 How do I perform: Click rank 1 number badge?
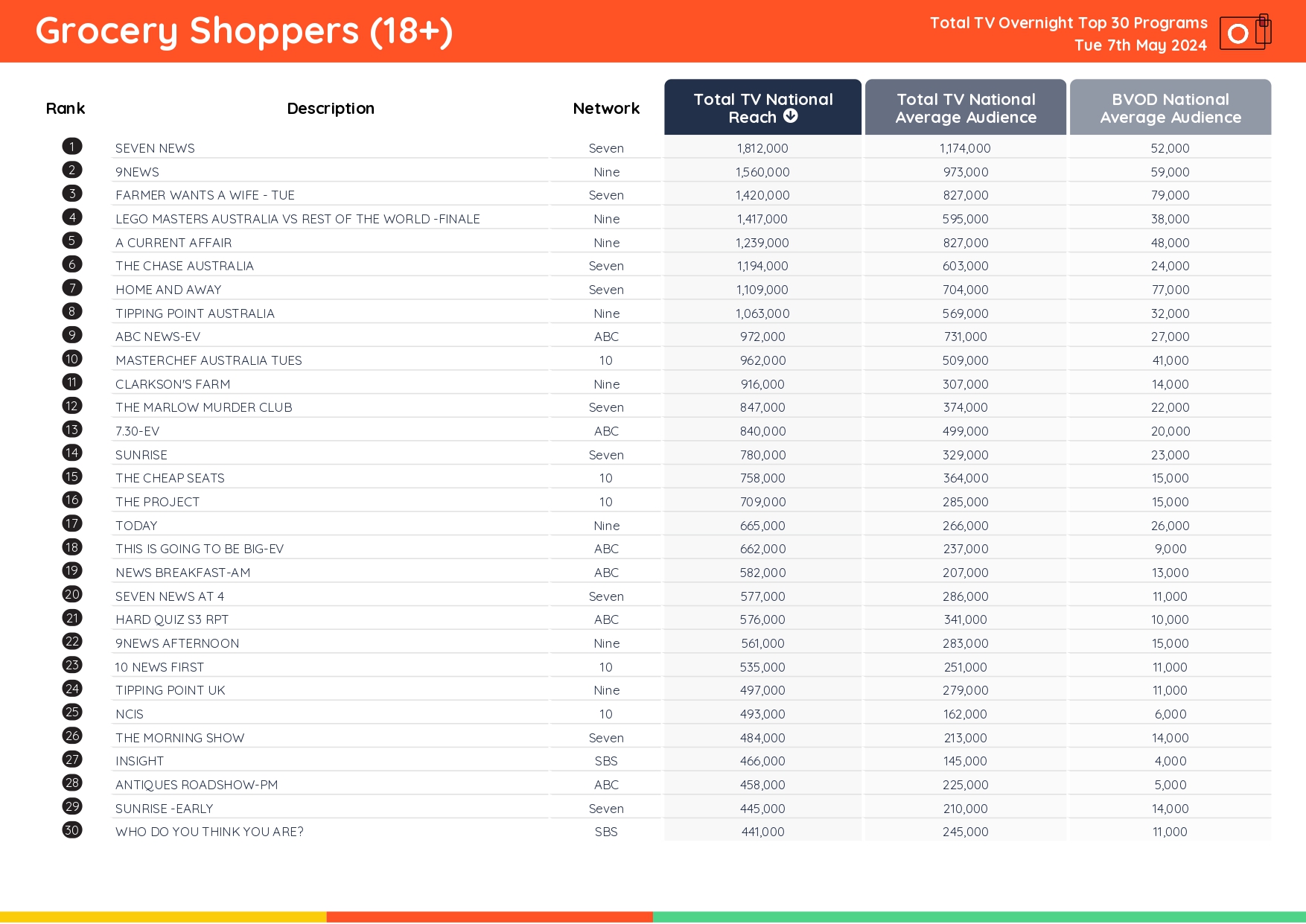[72, 147]
